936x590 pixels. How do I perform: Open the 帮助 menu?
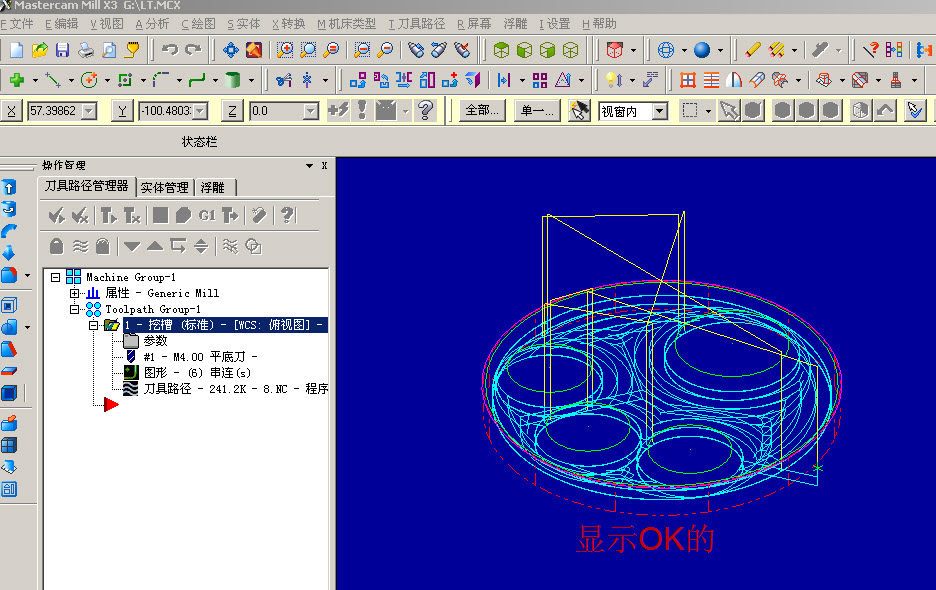[599, 24]
